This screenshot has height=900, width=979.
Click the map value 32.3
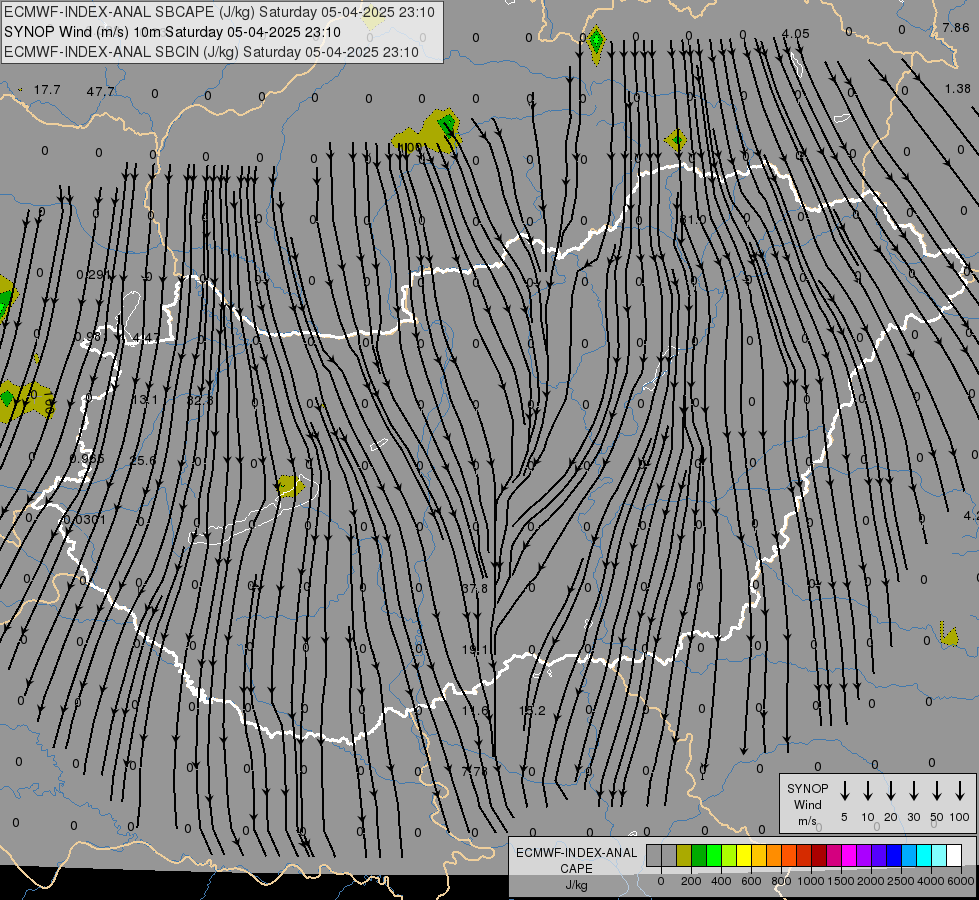200,400
